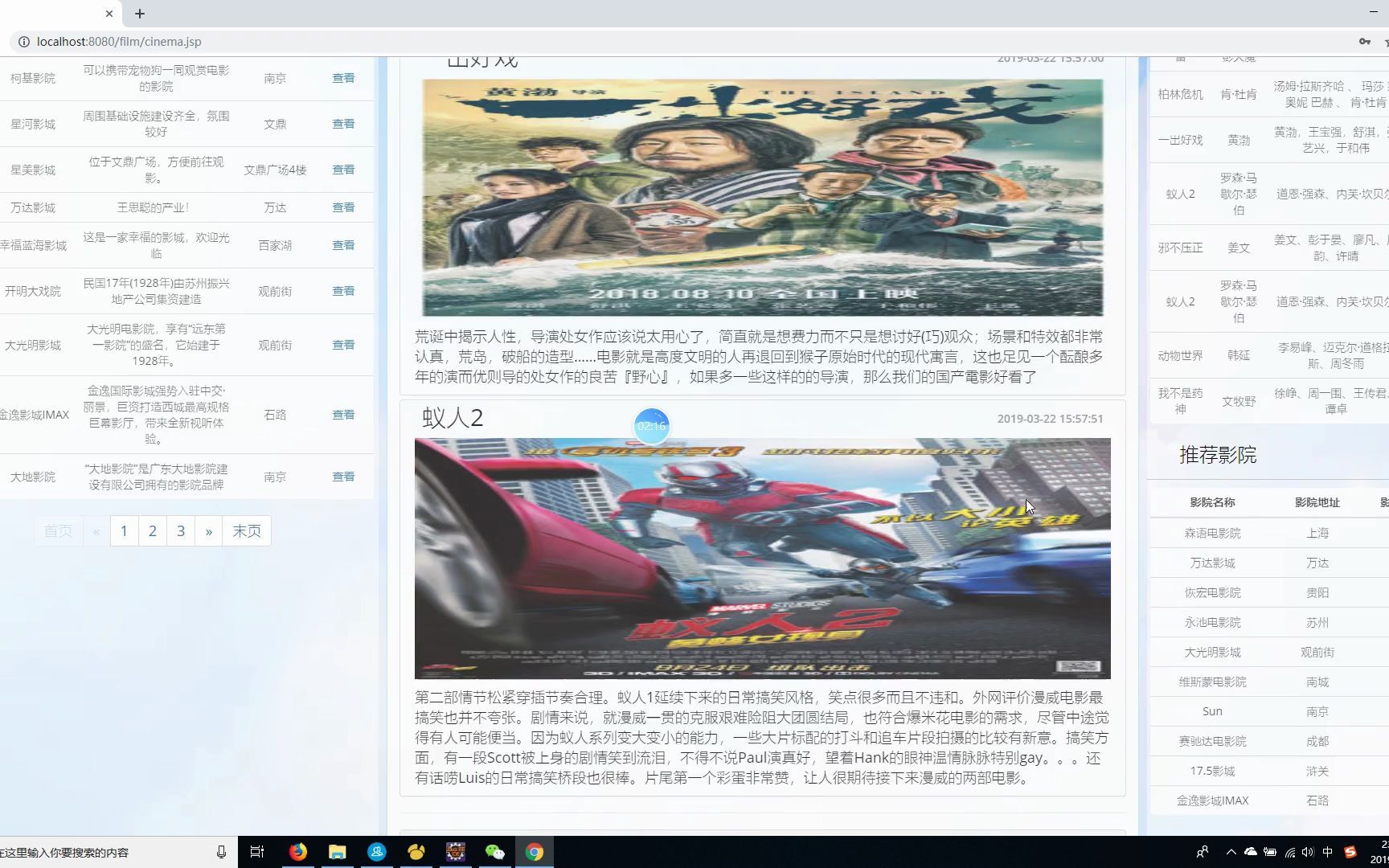Click 一出好戏 in the movie table
This screenshot has width=1389, height=868.
click(x=1181, y=140)
